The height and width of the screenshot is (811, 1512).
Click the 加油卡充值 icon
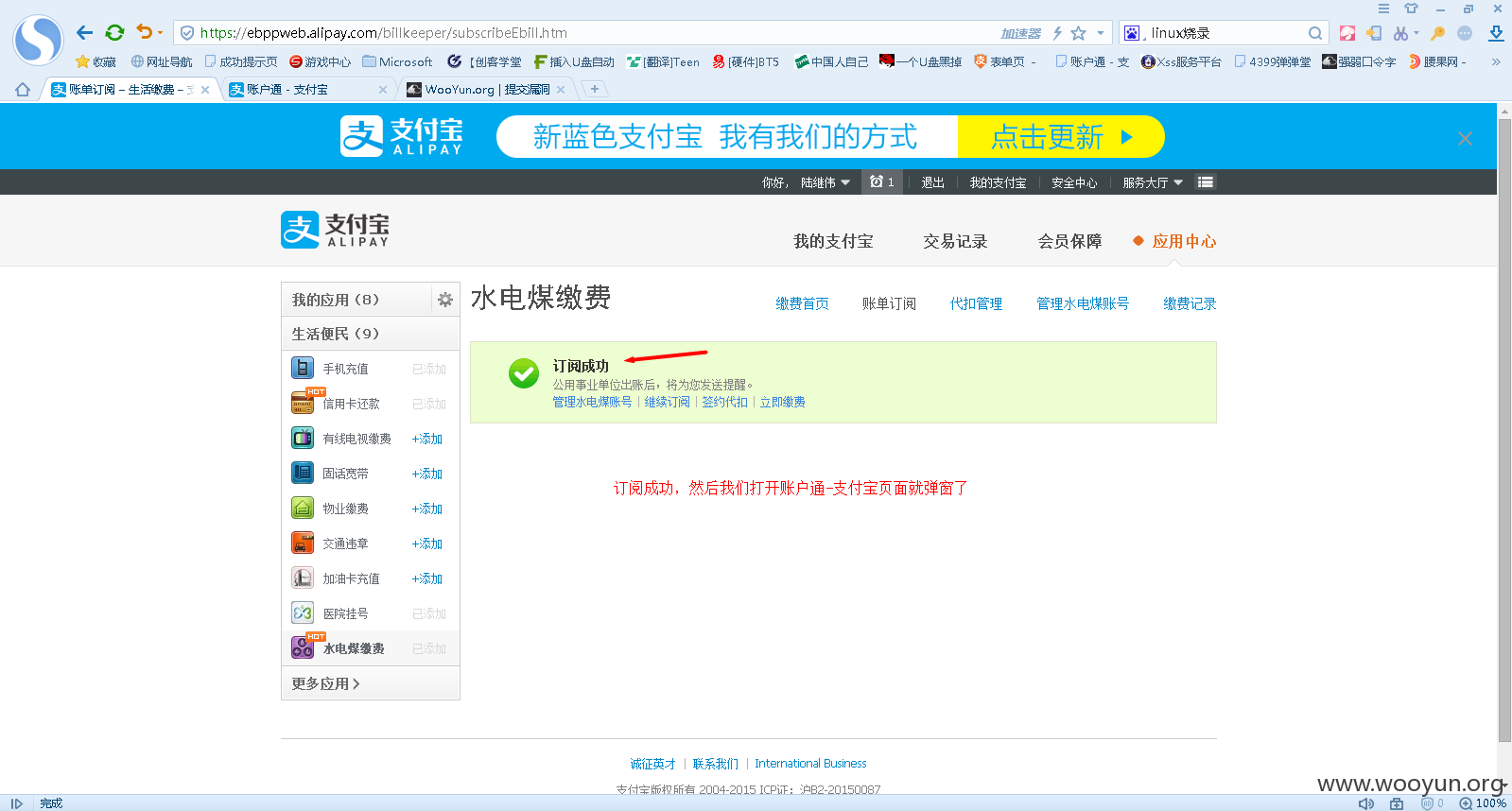303,578
